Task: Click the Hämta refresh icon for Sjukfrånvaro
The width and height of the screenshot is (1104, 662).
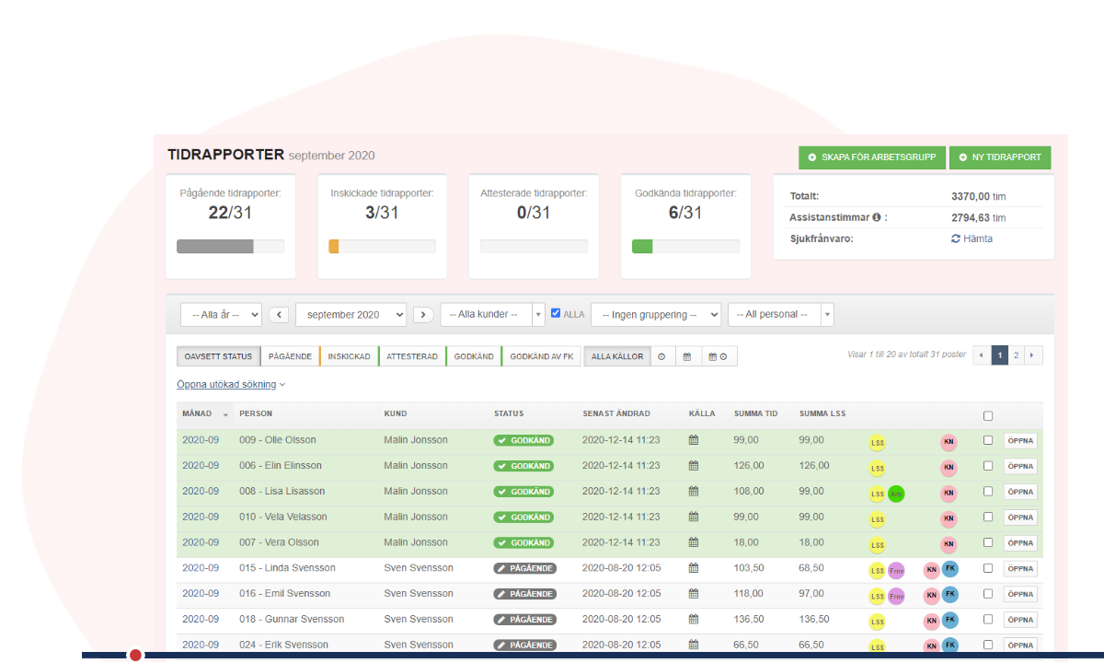Action: 956,239
